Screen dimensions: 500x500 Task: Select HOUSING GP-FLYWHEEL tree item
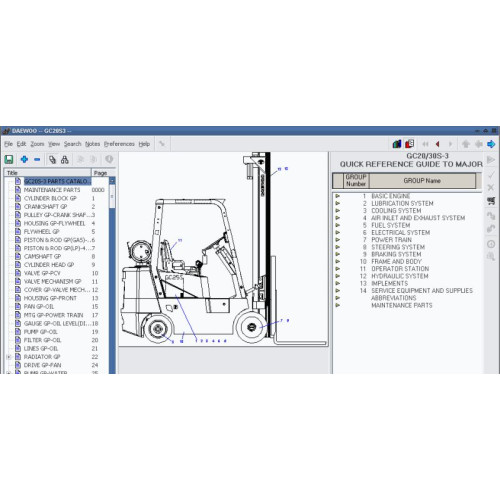(55, 223)
